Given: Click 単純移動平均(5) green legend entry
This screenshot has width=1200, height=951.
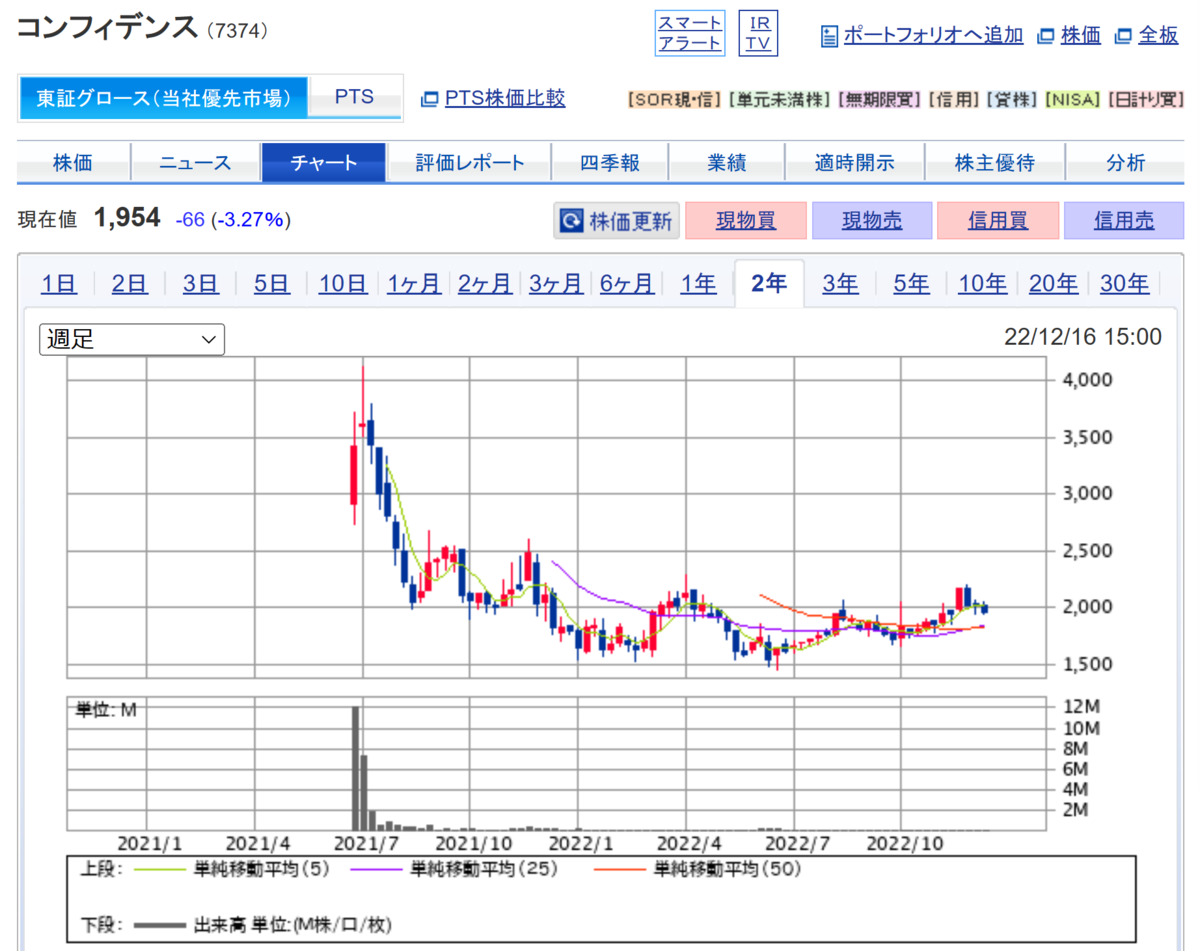Looking at the screenshot, I should 231,869.
